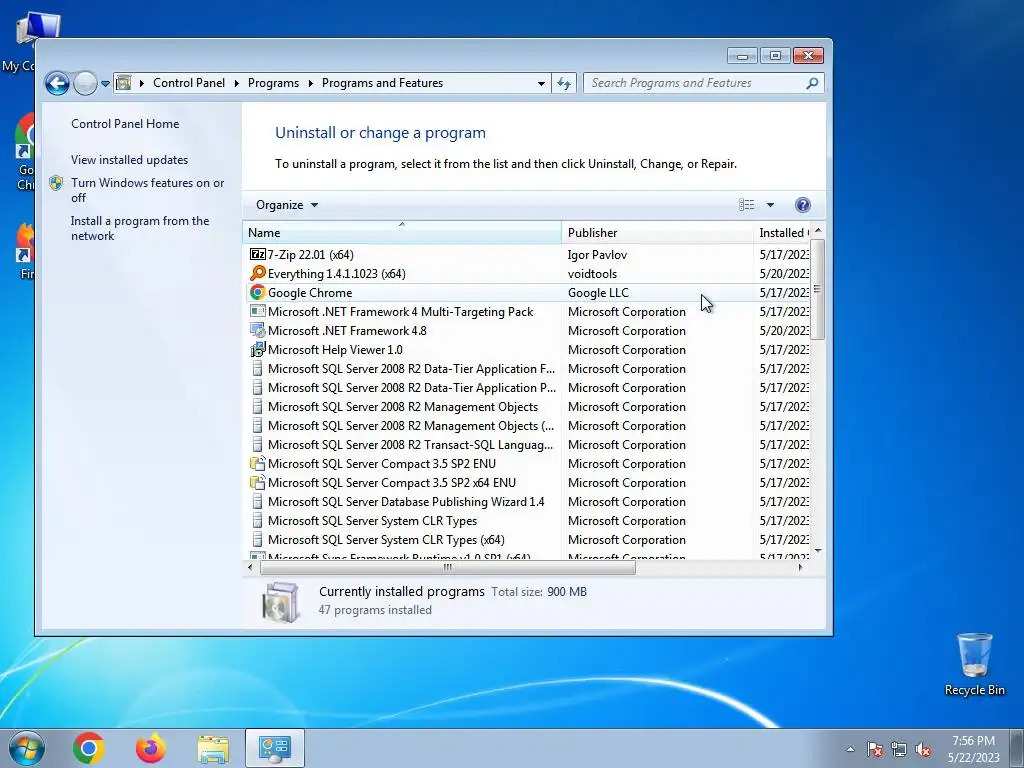Image resolution: width=1024 pixels, height=768 pixels.
Task: Click the Control Panel icon in the address bar
Action: [123, 83]
